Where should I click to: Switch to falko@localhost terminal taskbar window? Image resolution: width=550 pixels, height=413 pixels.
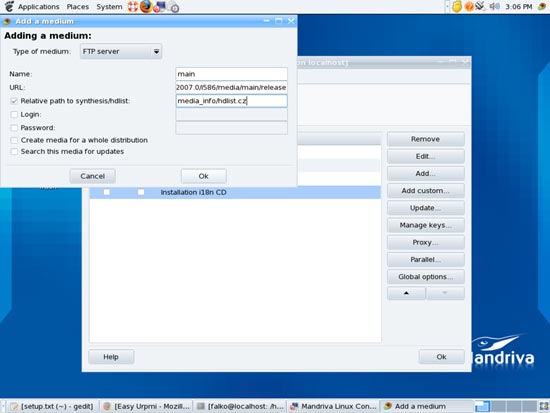coord(240,406)
